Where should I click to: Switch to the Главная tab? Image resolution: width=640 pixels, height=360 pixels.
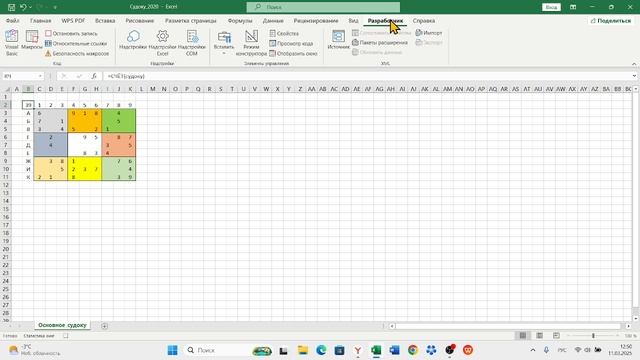[x=40, y=20]
